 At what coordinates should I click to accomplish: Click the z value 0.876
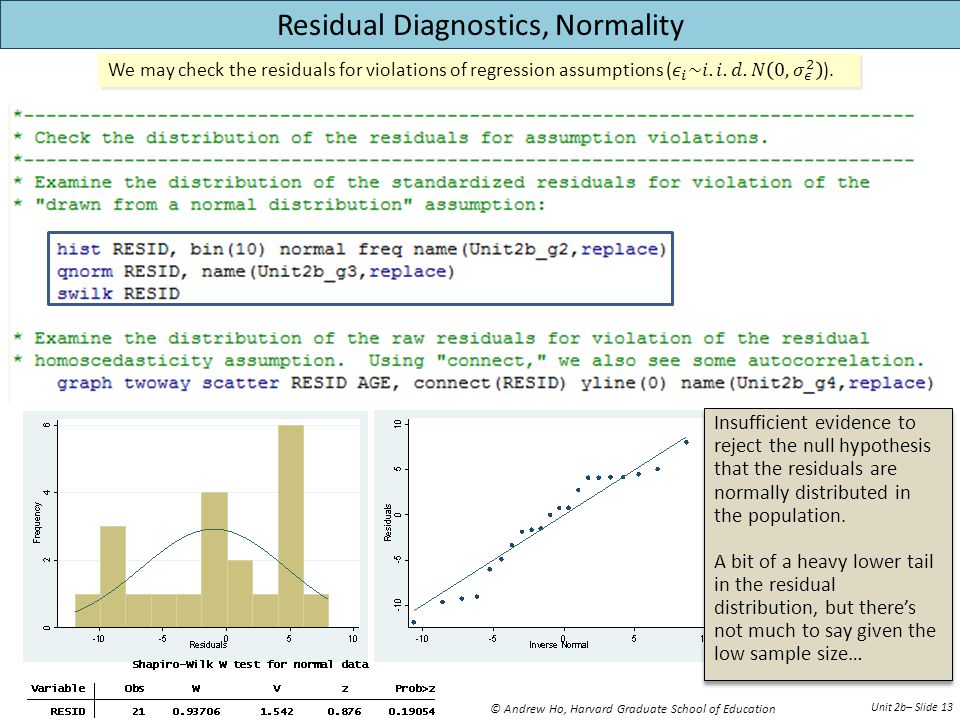(344, 711)
